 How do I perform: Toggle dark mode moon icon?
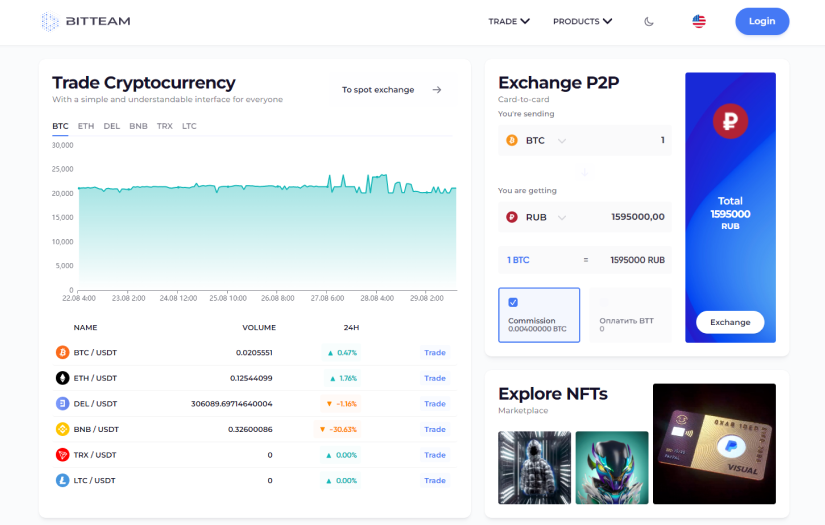click(x=649, y=22)
